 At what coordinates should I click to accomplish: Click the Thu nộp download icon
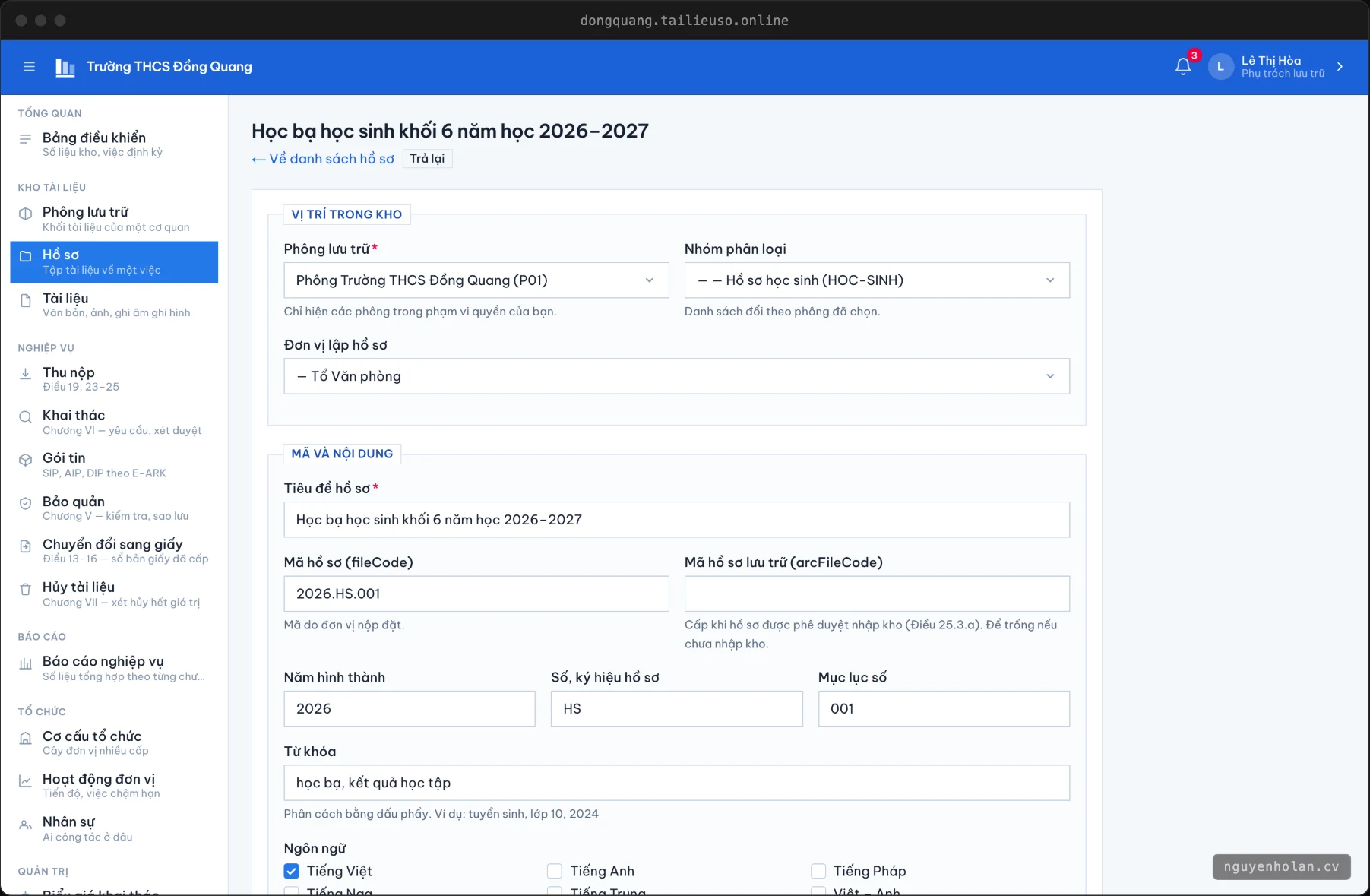pyautogui.click(x=25, y=373)
